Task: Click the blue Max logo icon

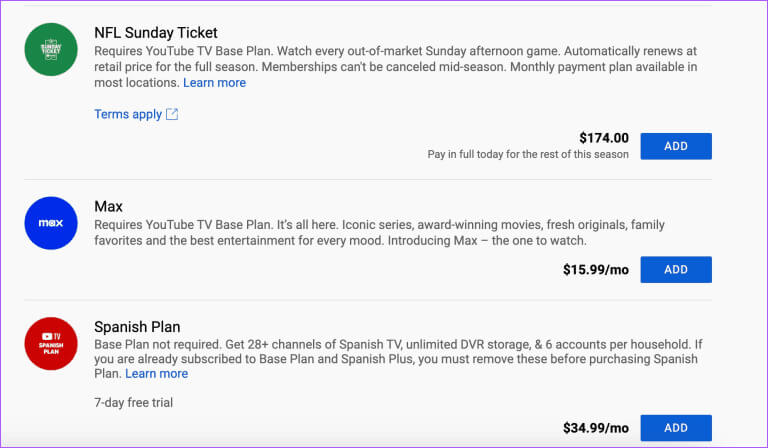Action: [x=51, y=223]
